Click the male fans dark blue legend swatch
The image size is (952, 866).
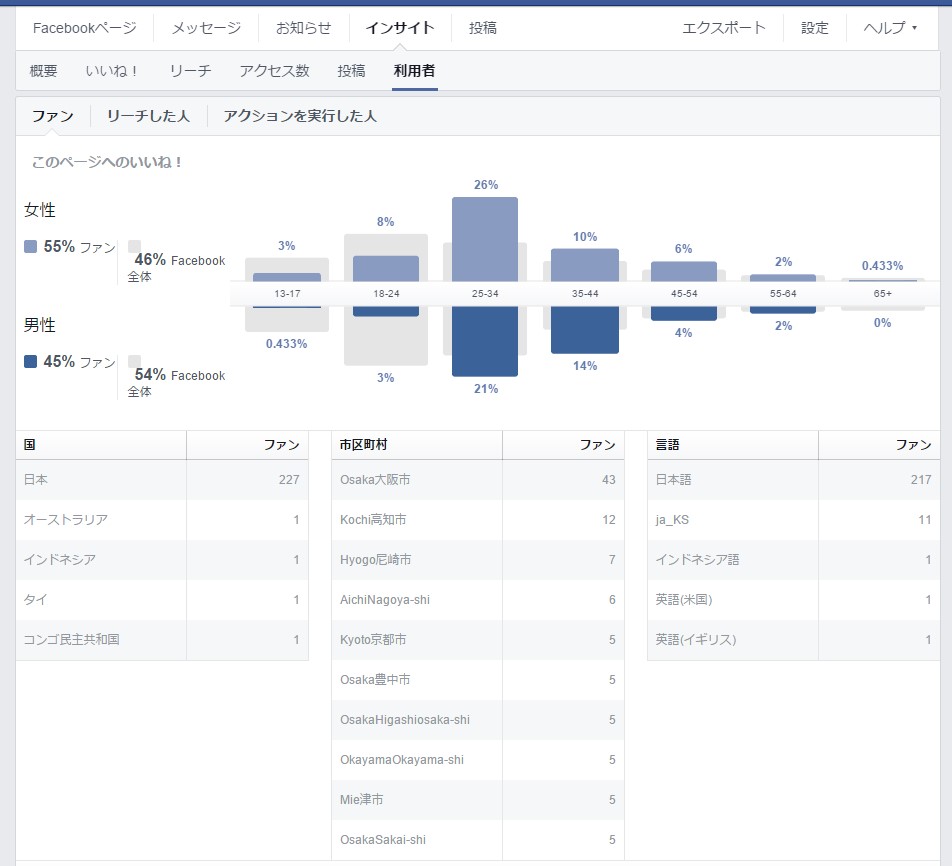31,361
